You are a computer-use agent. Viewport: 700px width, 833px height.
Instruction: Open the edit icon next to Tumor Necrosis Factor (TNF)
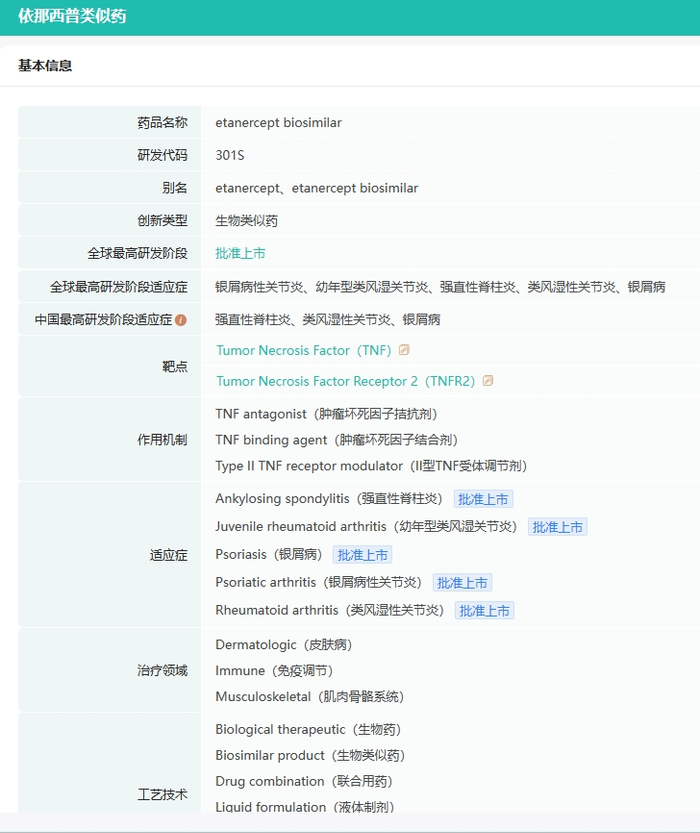[404, 350]
